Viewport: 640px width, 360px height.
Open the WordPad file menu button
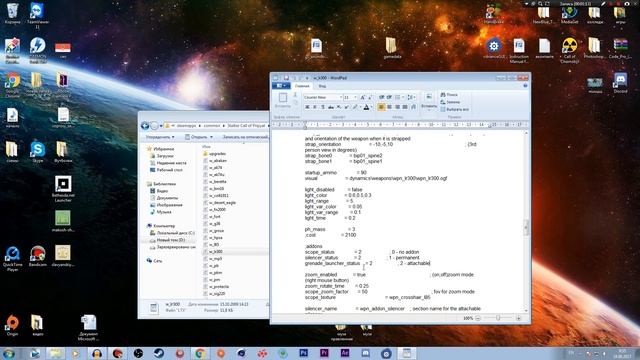click(x=281, y=86)
